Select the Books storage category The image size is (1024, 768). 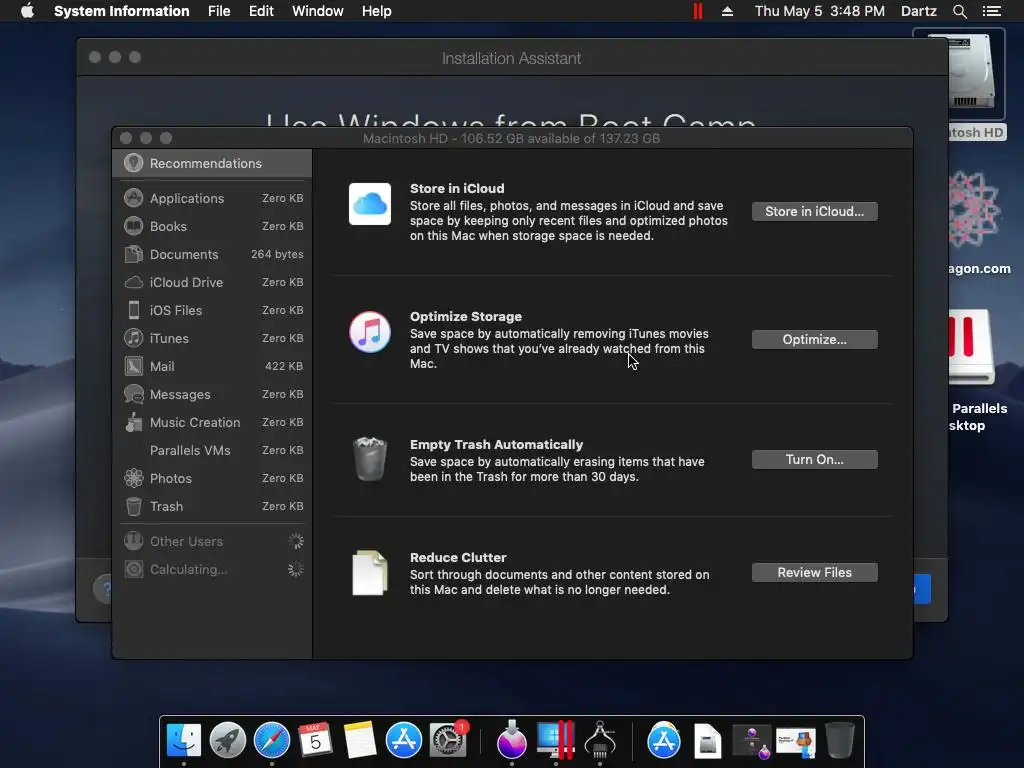212,226
